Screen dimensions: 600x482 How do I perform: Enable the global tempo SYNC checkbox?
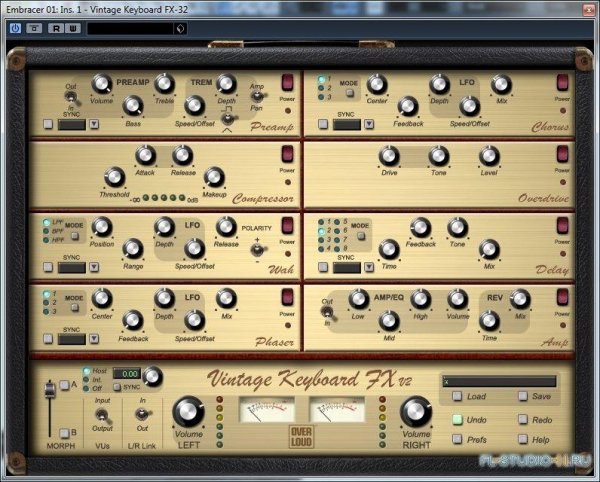click(117, 387)
